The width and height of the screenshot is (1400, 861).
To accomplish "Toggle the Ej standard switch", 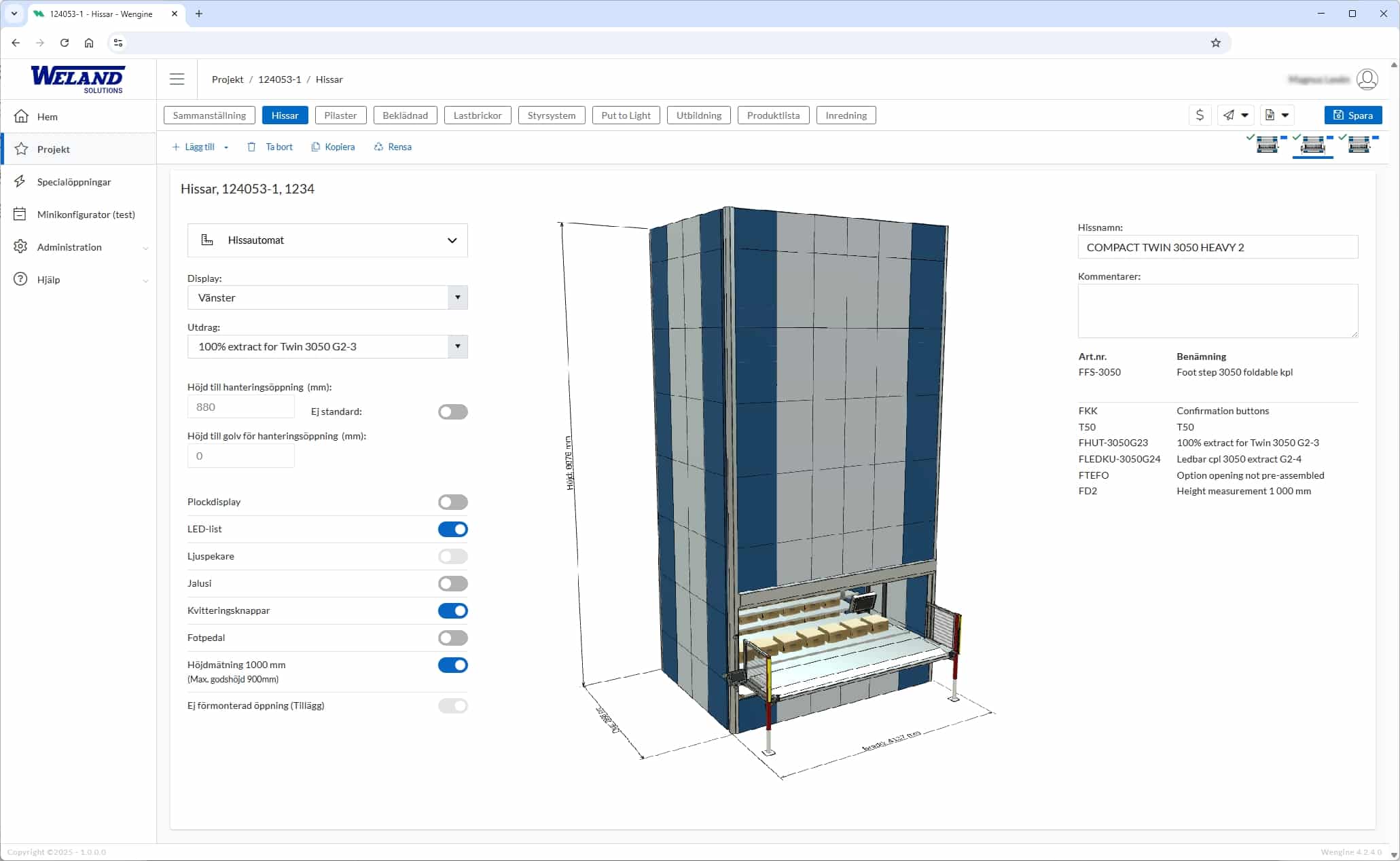I will tap(453, 411).
